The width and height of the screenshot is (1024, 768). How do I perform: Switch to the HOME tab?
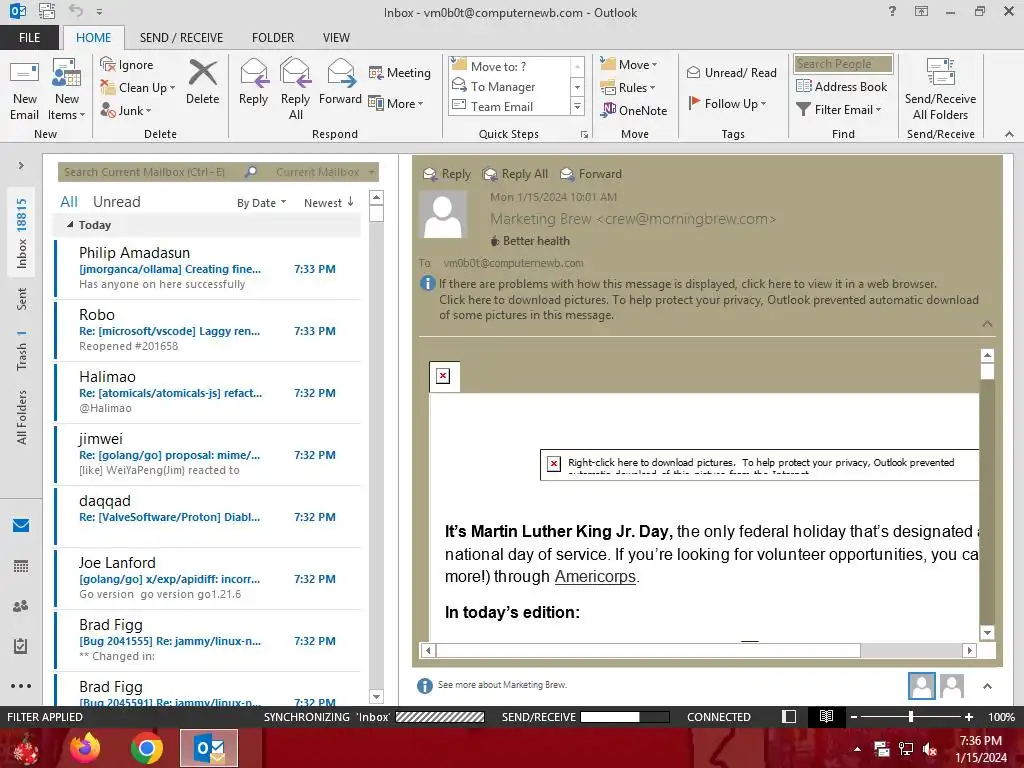(x=93, y=38)
